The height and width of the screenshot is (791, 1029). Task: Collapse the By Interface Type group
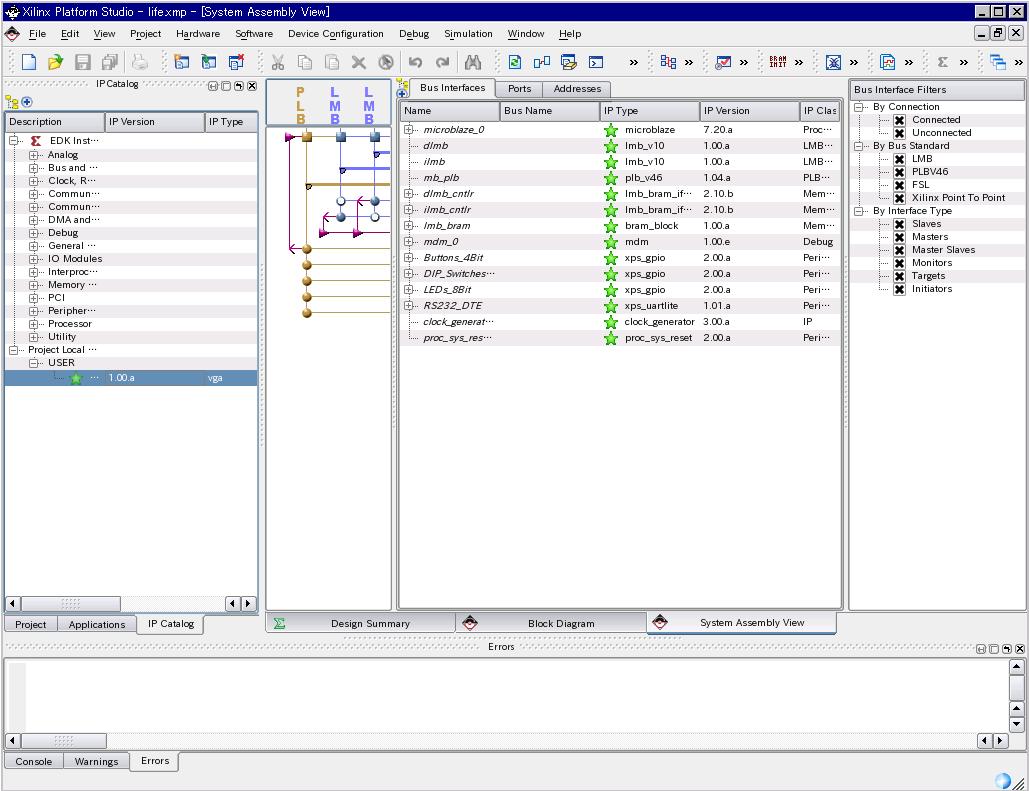(x=858, y=211)
